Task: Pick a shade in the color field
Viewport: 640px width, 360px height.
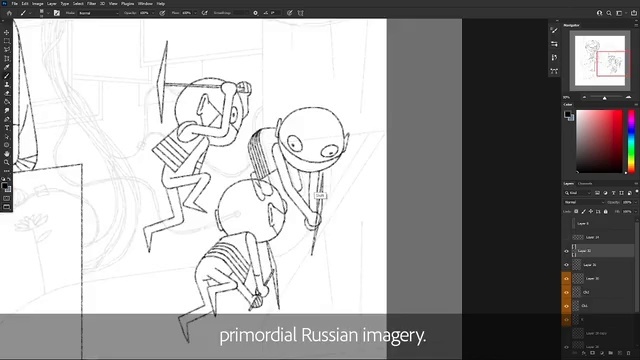Action: (x=599, y=141)
